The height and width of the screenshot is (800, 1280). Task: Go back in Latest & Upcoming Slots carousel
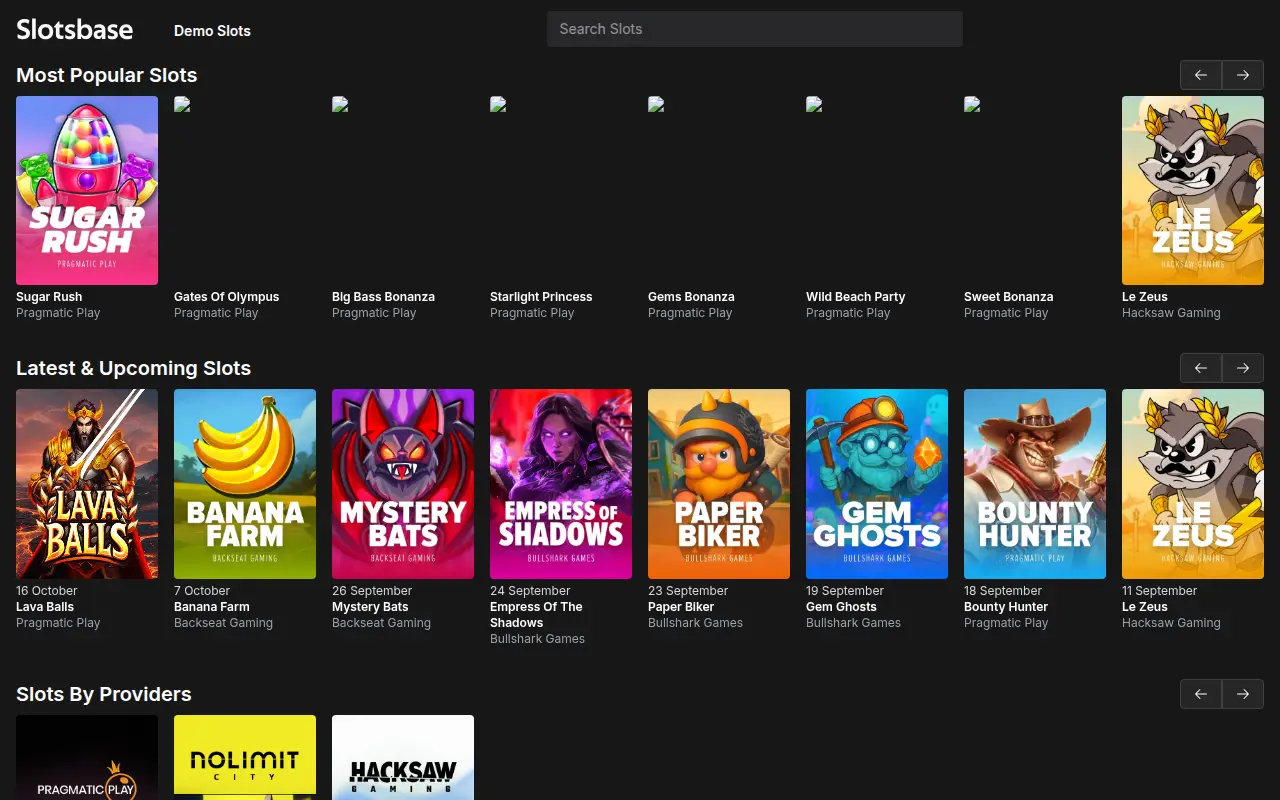coord(1201,368)
